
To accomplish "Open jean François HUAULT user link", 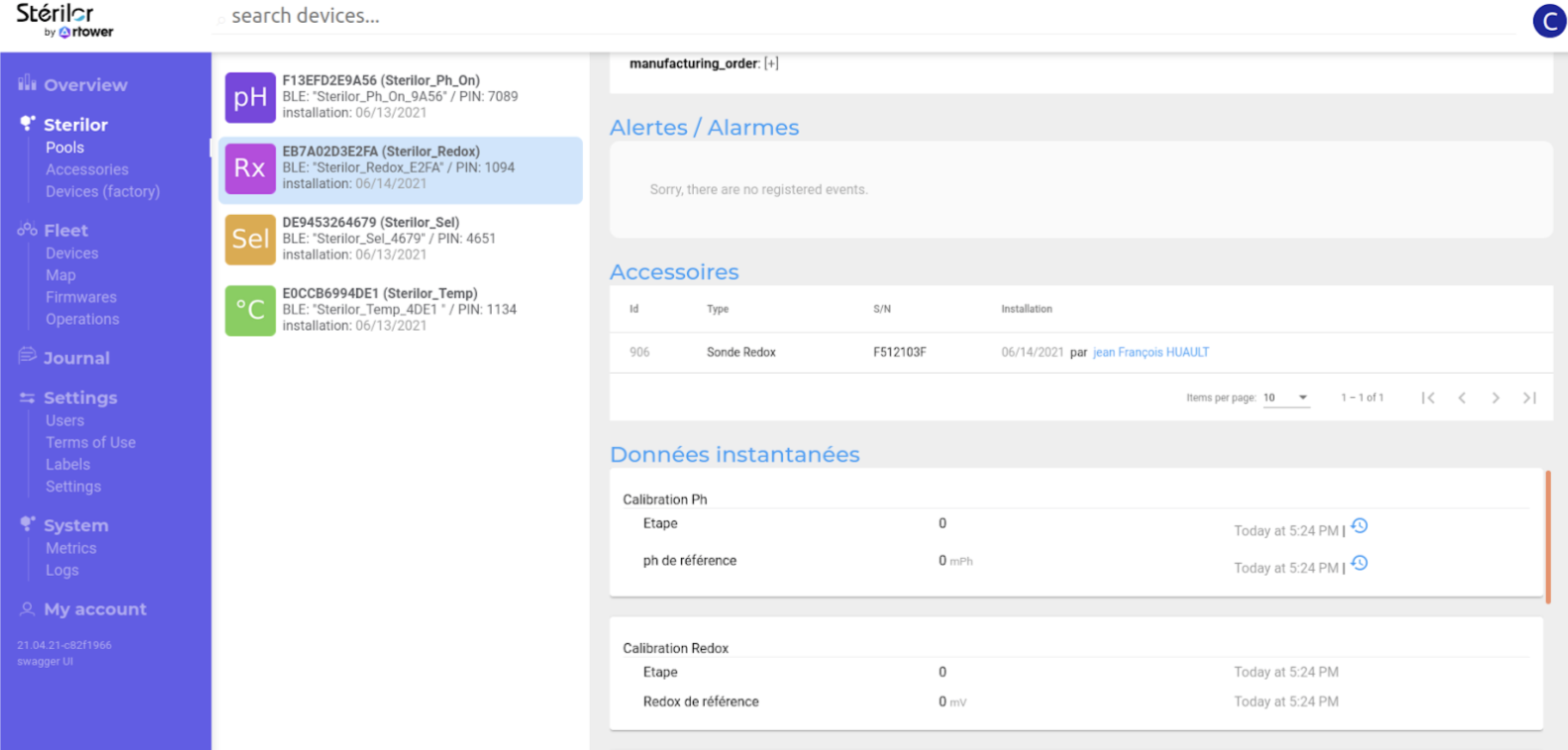I will 1151,352.
